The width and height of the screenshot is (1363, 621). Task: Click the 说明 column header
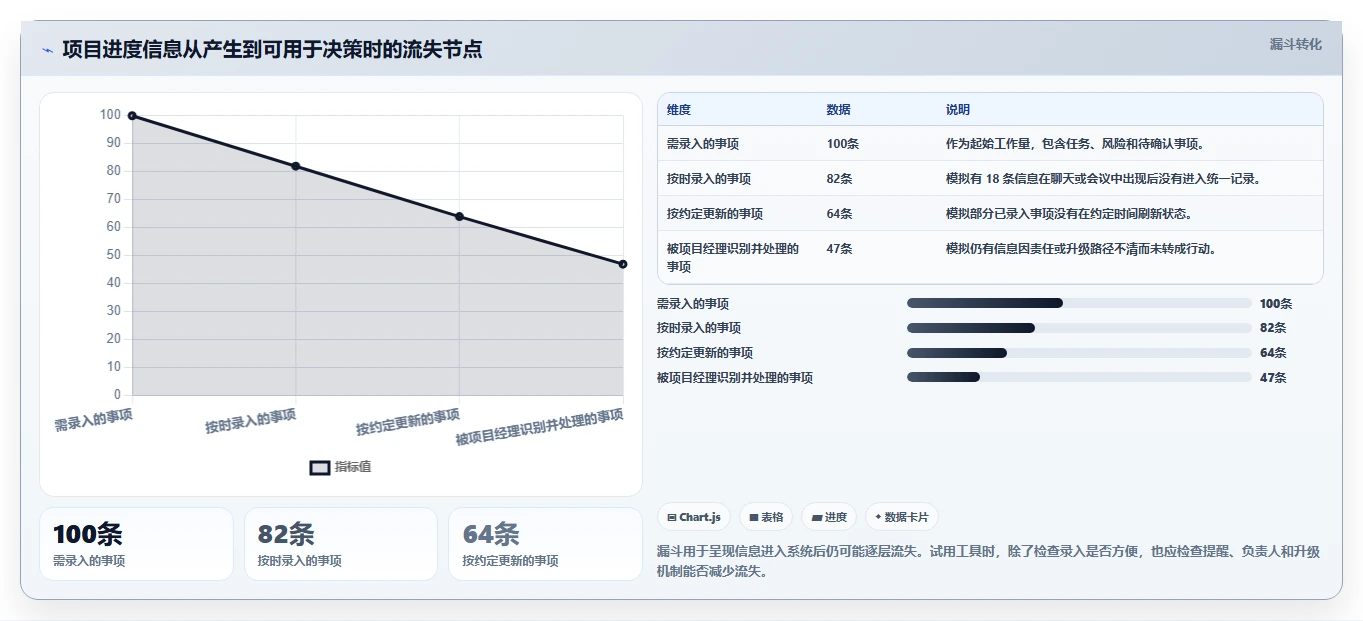(958, 110)
